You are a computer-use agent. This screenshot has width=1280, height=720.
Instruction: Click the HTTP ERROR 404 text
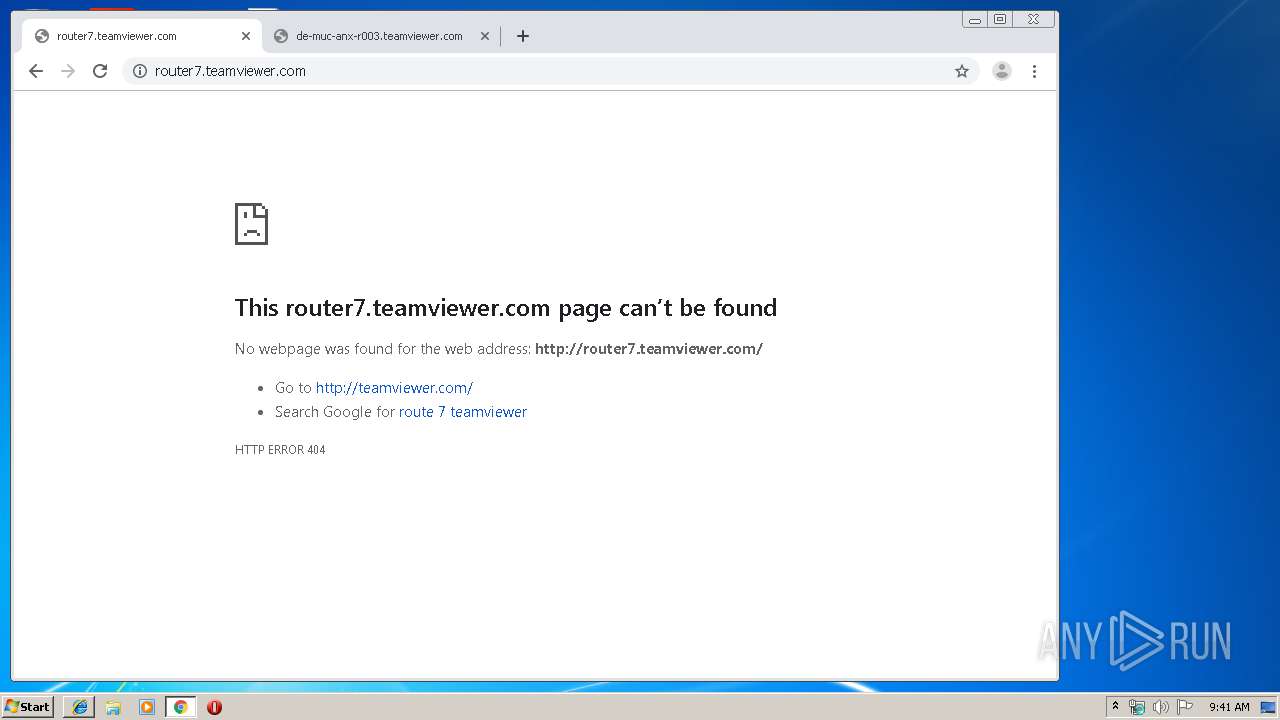pos(280,450)
